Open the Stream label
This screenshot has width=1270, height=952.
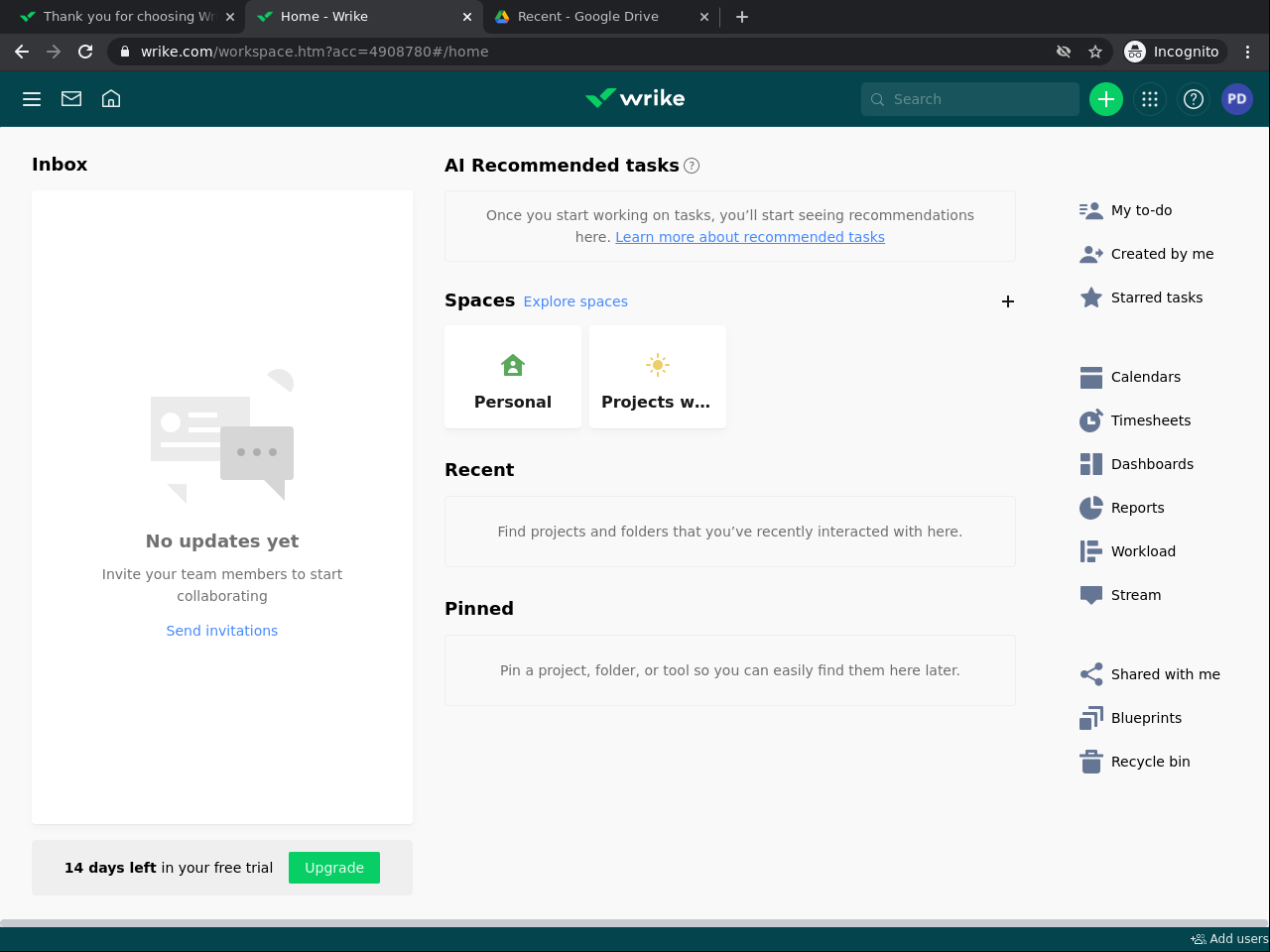[x=1136, y=595]
